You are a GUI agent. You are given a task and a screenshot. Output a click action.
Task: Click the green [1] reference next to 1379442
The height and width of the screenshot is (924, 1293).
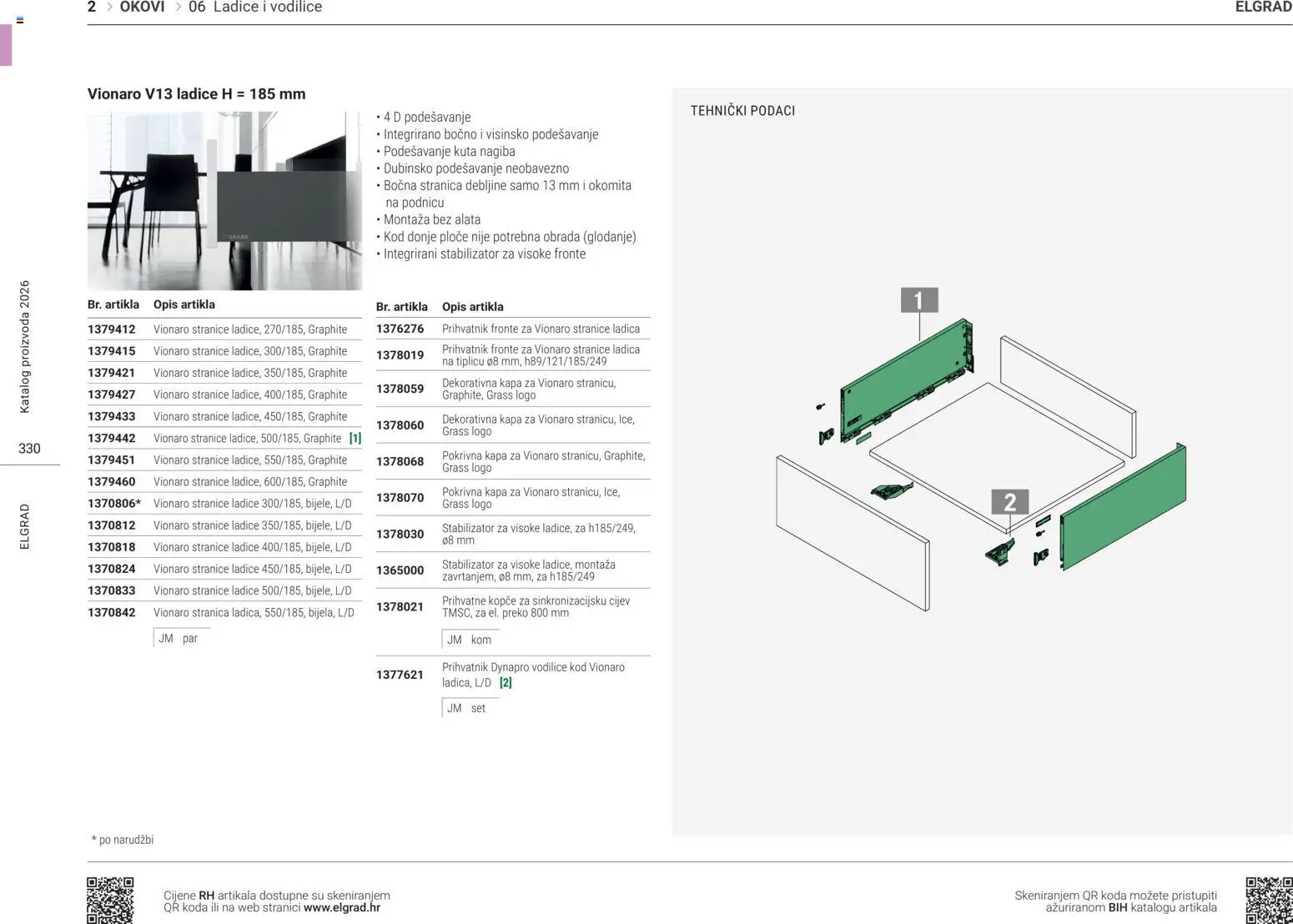pos(355,439)
